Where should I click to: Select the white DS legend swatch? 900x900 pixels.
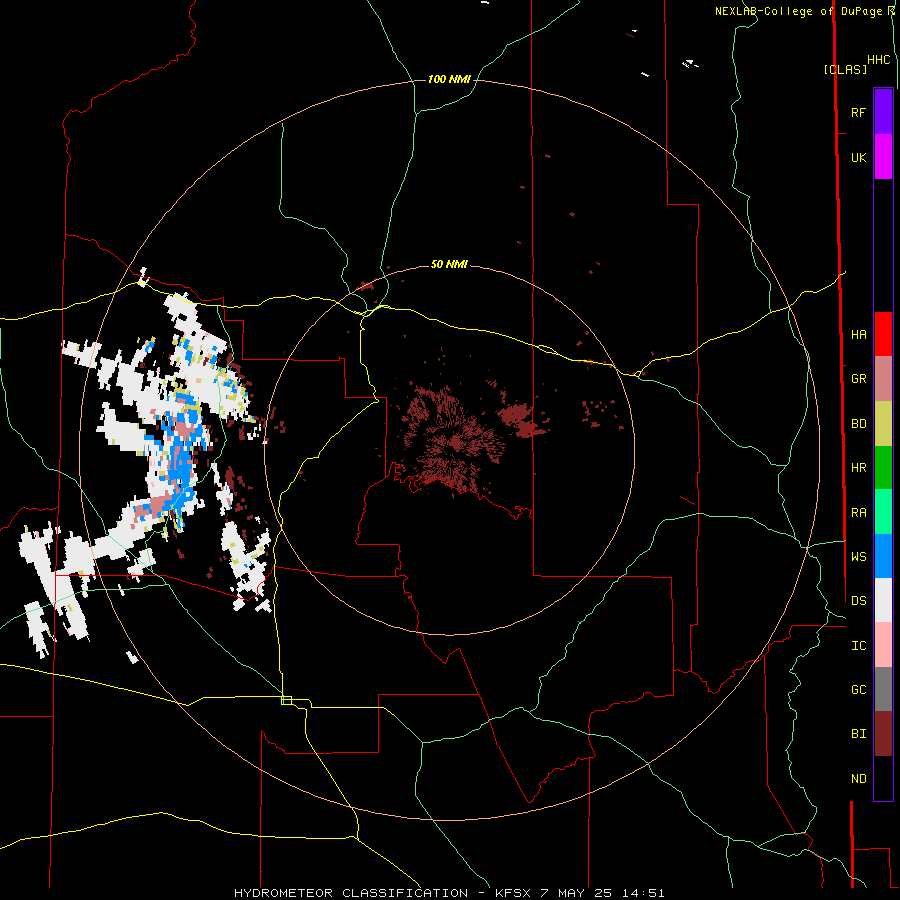point(883,600)
